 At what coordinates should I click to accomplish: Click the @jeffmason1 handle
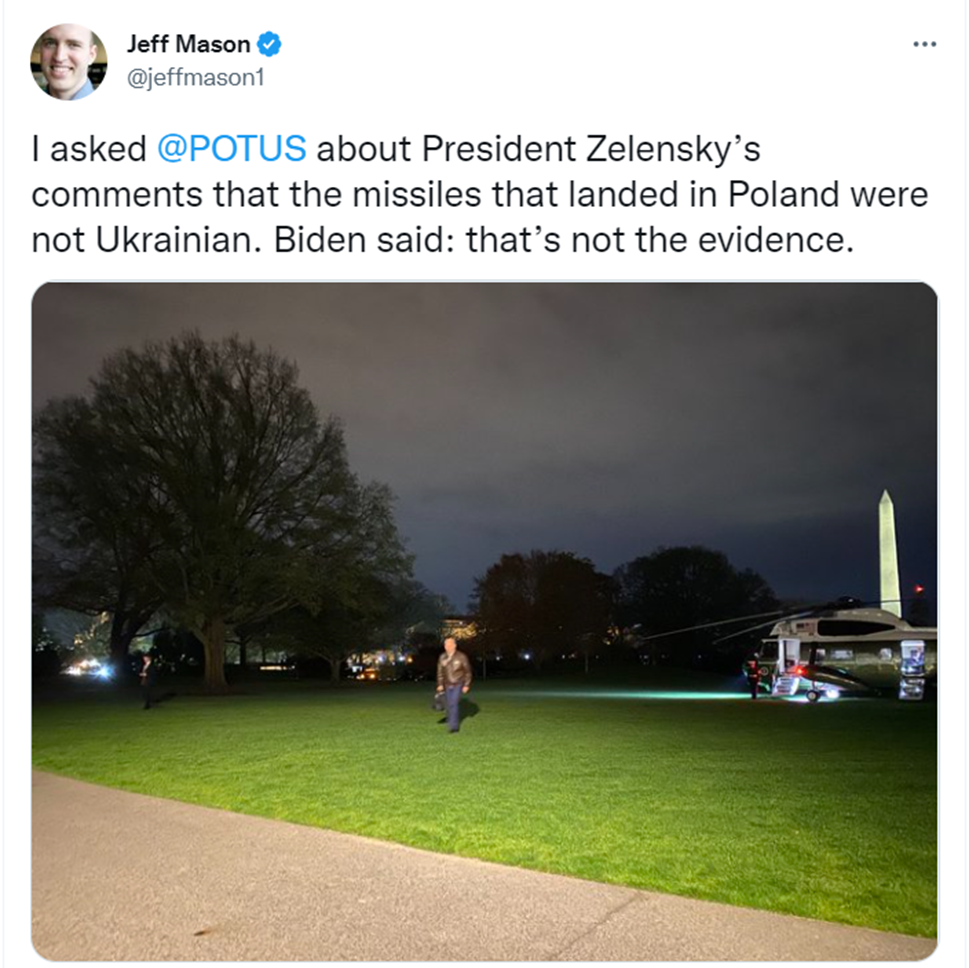(x=195, y=76)
